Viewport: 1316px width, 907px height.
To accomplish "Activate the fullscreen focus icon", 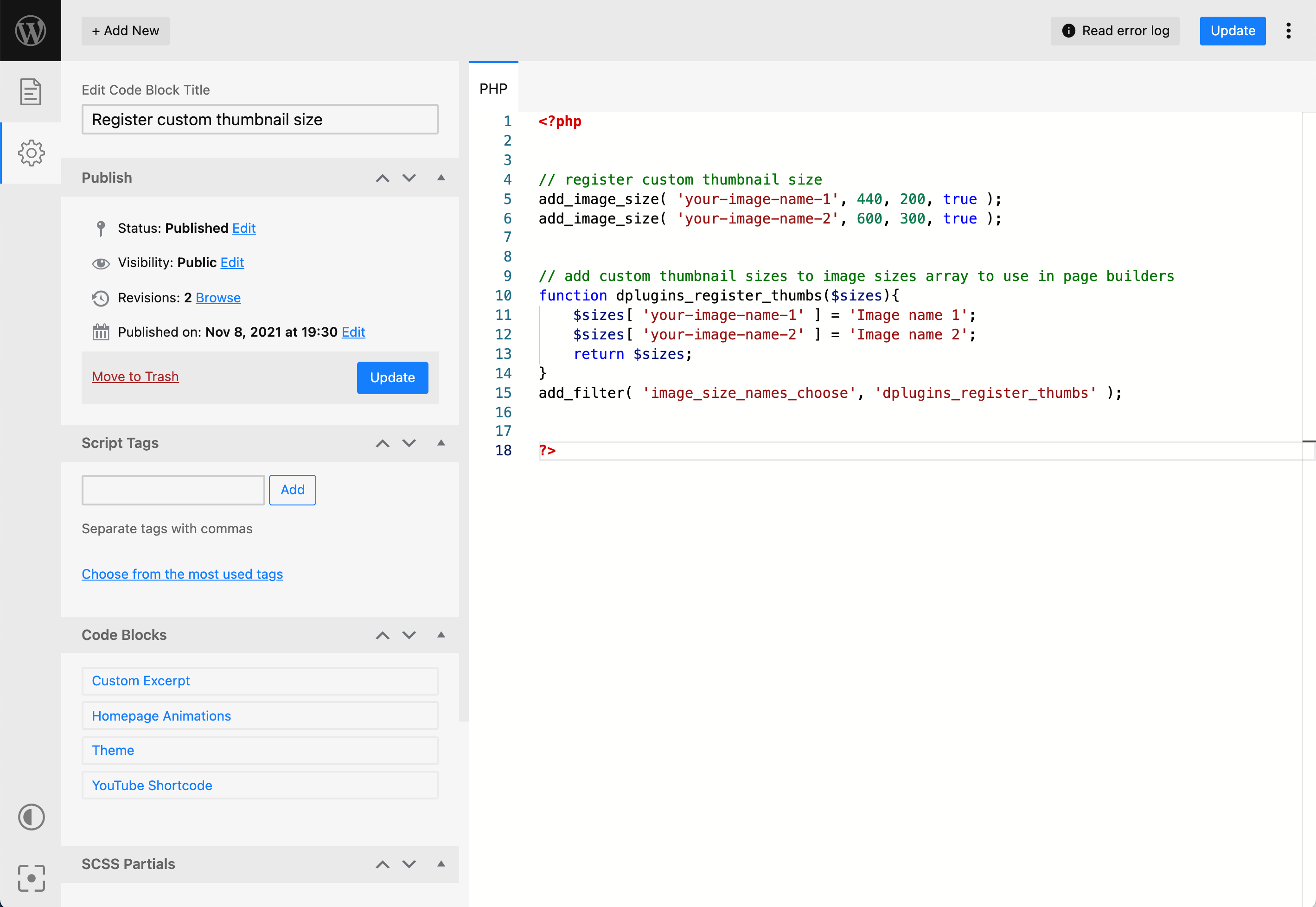I will (x=31, y=878).
